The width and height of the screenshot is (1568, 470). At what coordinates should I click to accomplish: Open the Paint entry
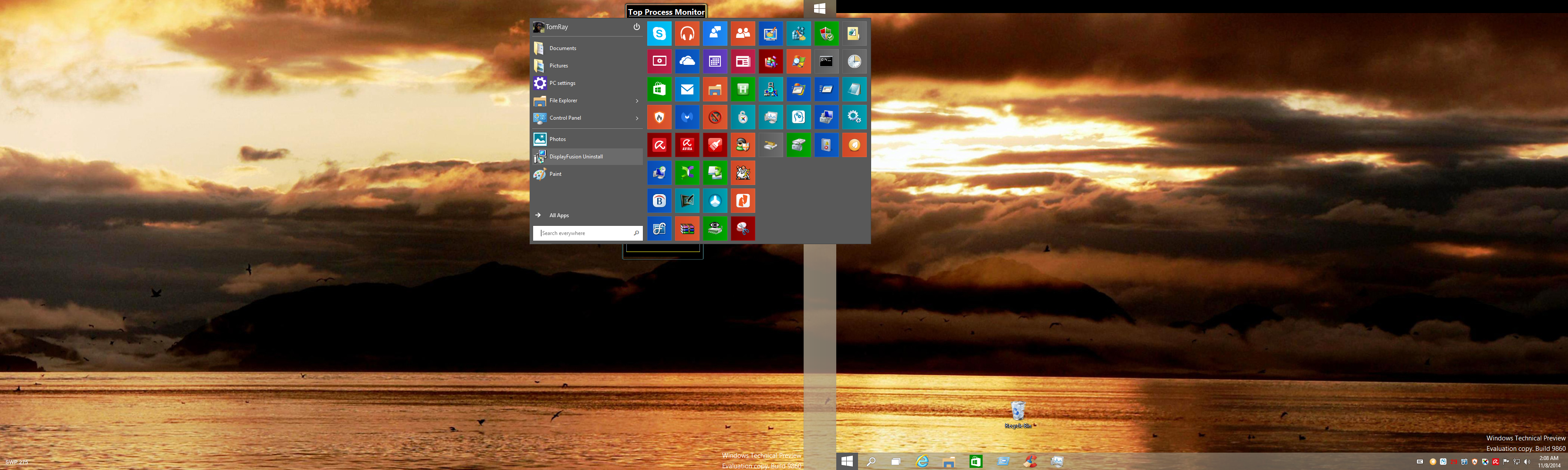555,175
